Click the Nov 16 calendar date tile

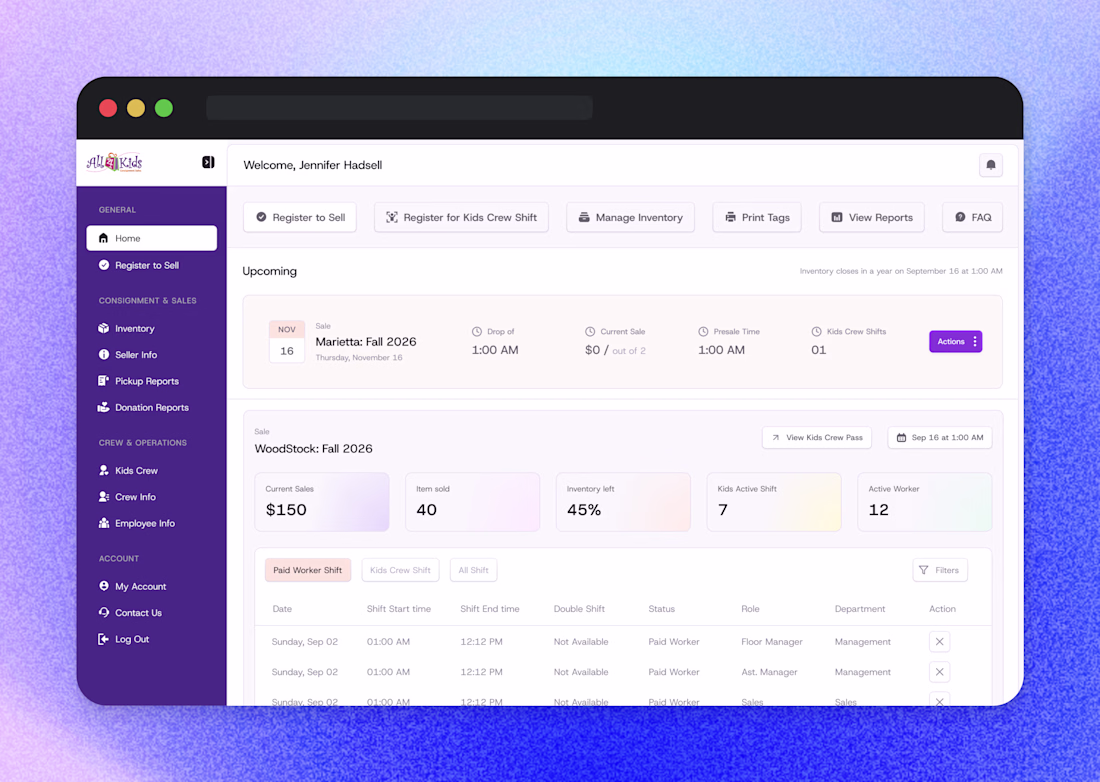(287, 342)
